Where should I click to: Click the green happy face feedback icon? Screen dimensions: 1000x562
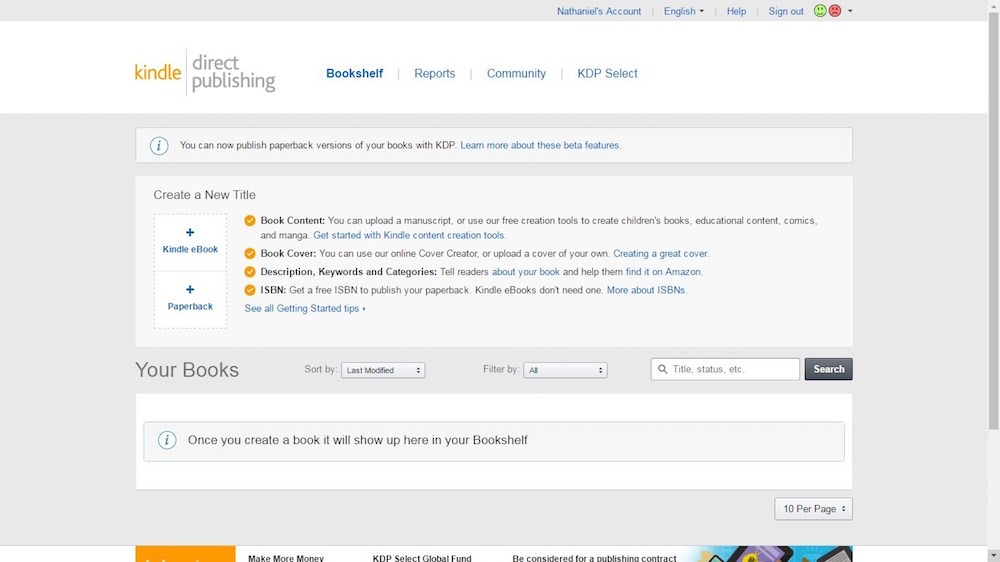click(820, 11)
